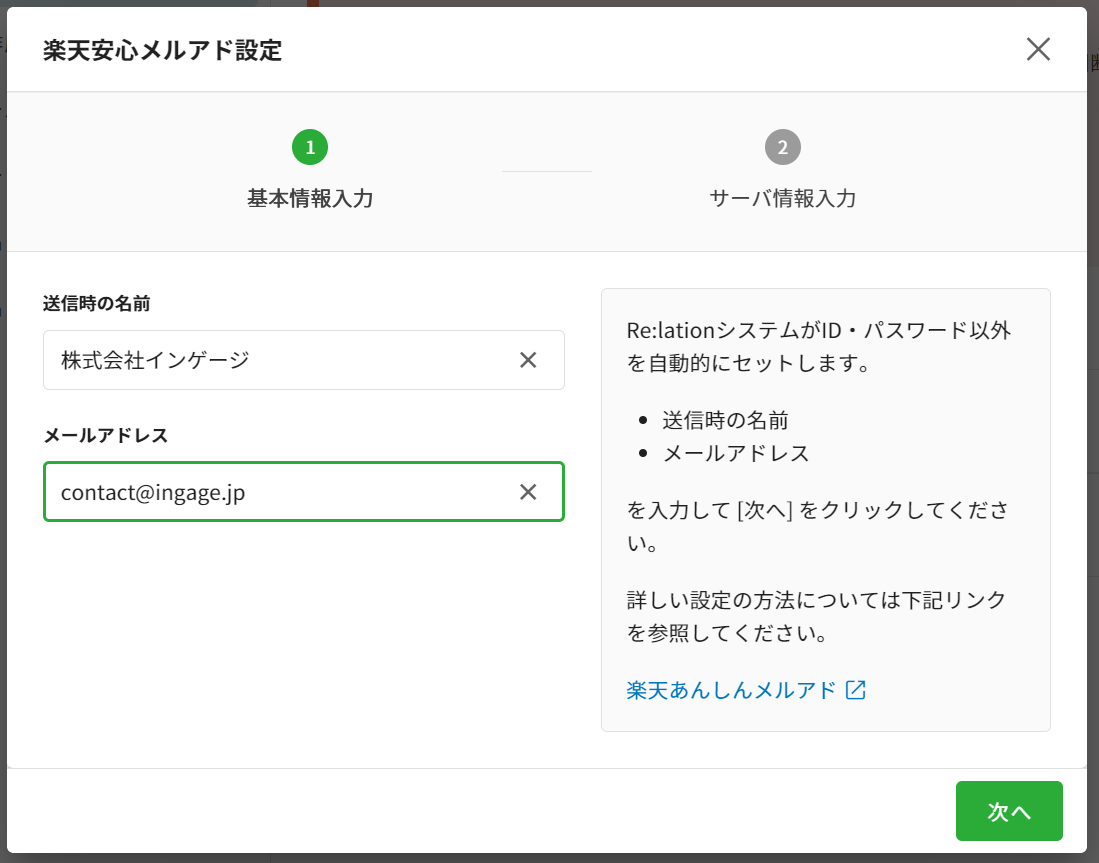Image resolution: width=1099 pixels, height=863 pixels.
Task: Click the connector line between the steps
Action: [x=546, y=171]
